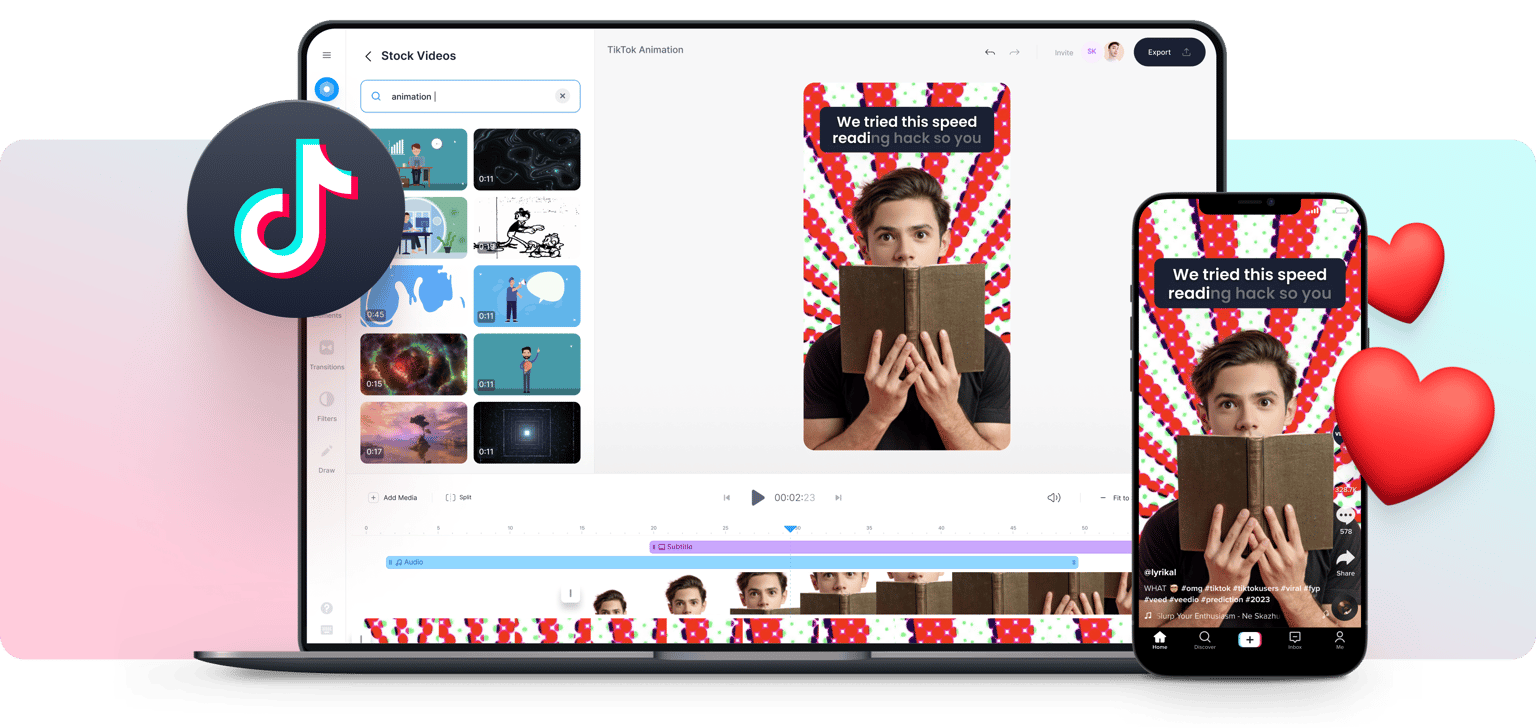Click Fit to timeline option
Image resolution: width=1536 pixels, height=728 pixels.
pos(1121,497)
